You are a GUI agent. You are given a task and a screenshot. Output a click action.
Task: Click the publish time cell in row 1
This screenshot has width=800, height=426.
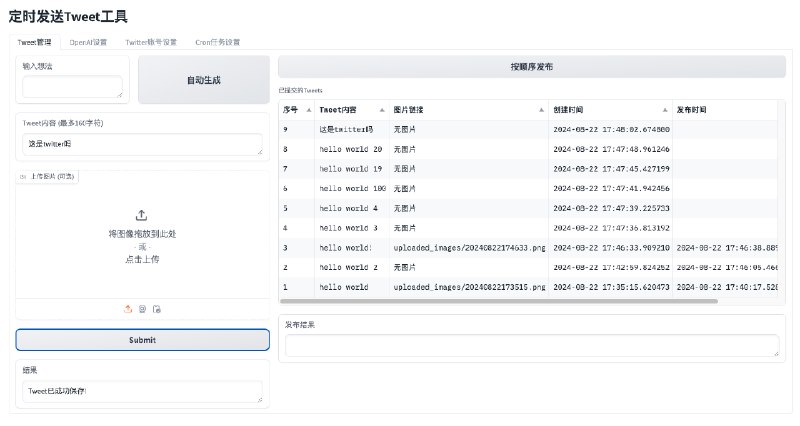click(726, 287)
